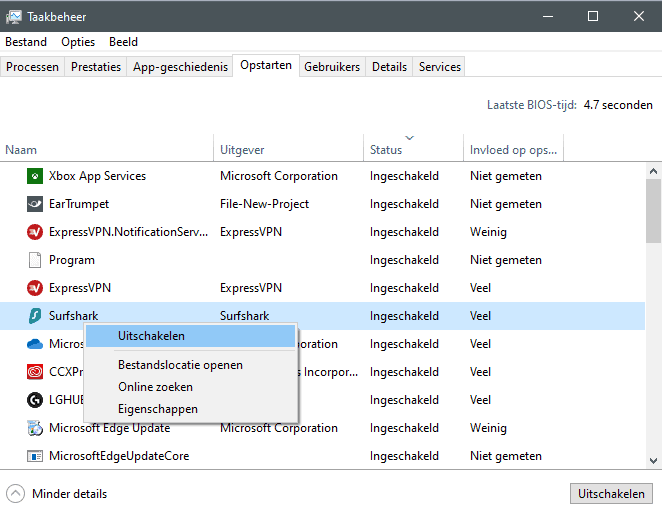Switch to the Details tab
The image size is (662, 517).
pos(389,67)
